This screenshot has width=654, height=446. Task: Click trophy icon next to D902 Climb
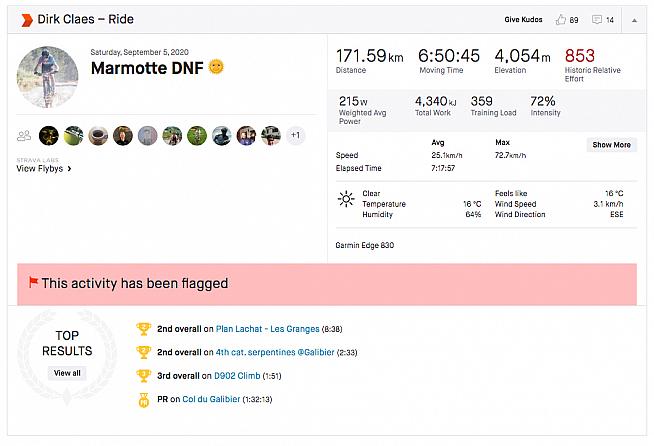point(144,376)
